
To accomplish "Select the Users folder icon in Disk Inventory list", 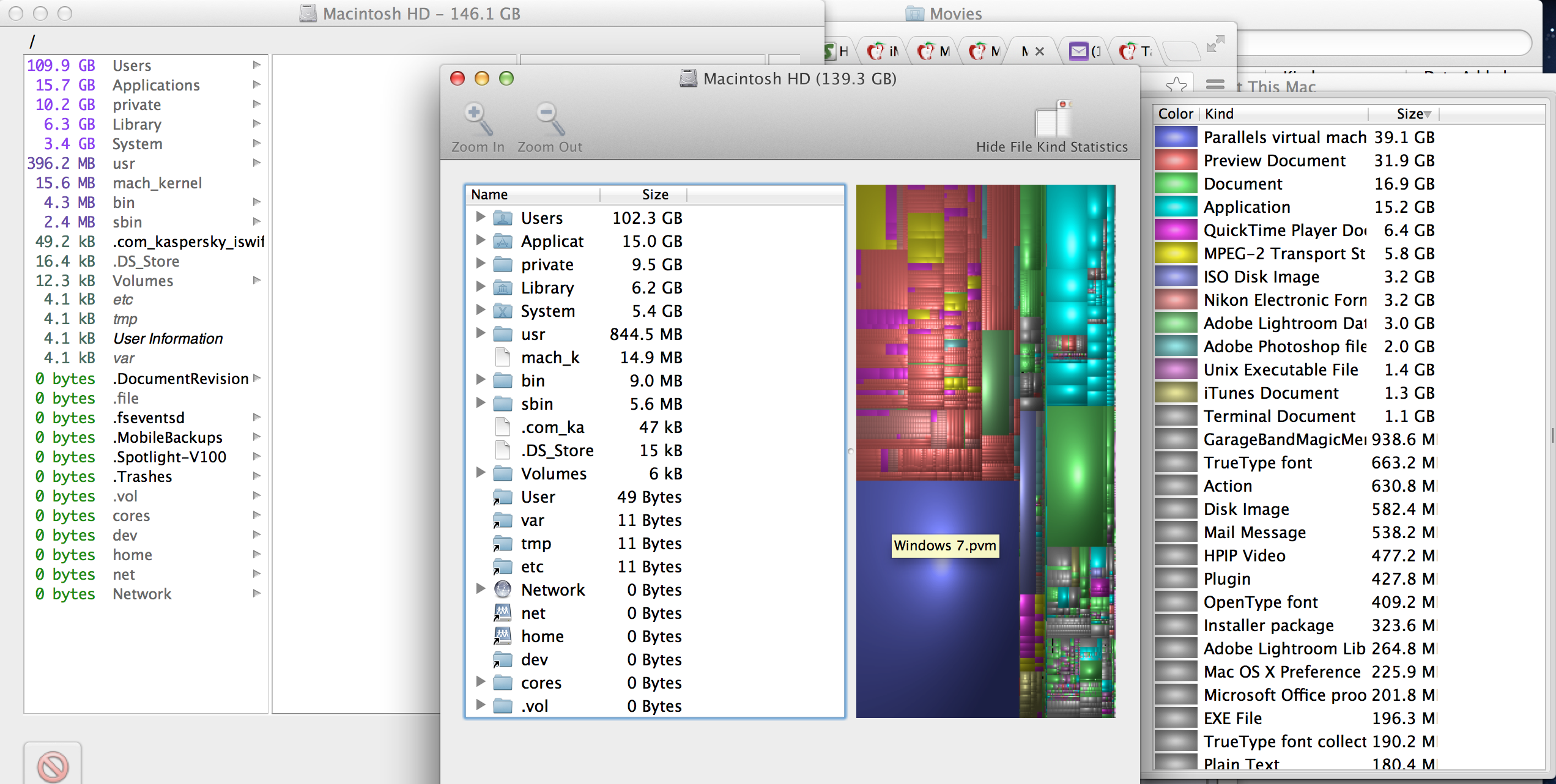I will pyautogui.click(x=503, y=218).
